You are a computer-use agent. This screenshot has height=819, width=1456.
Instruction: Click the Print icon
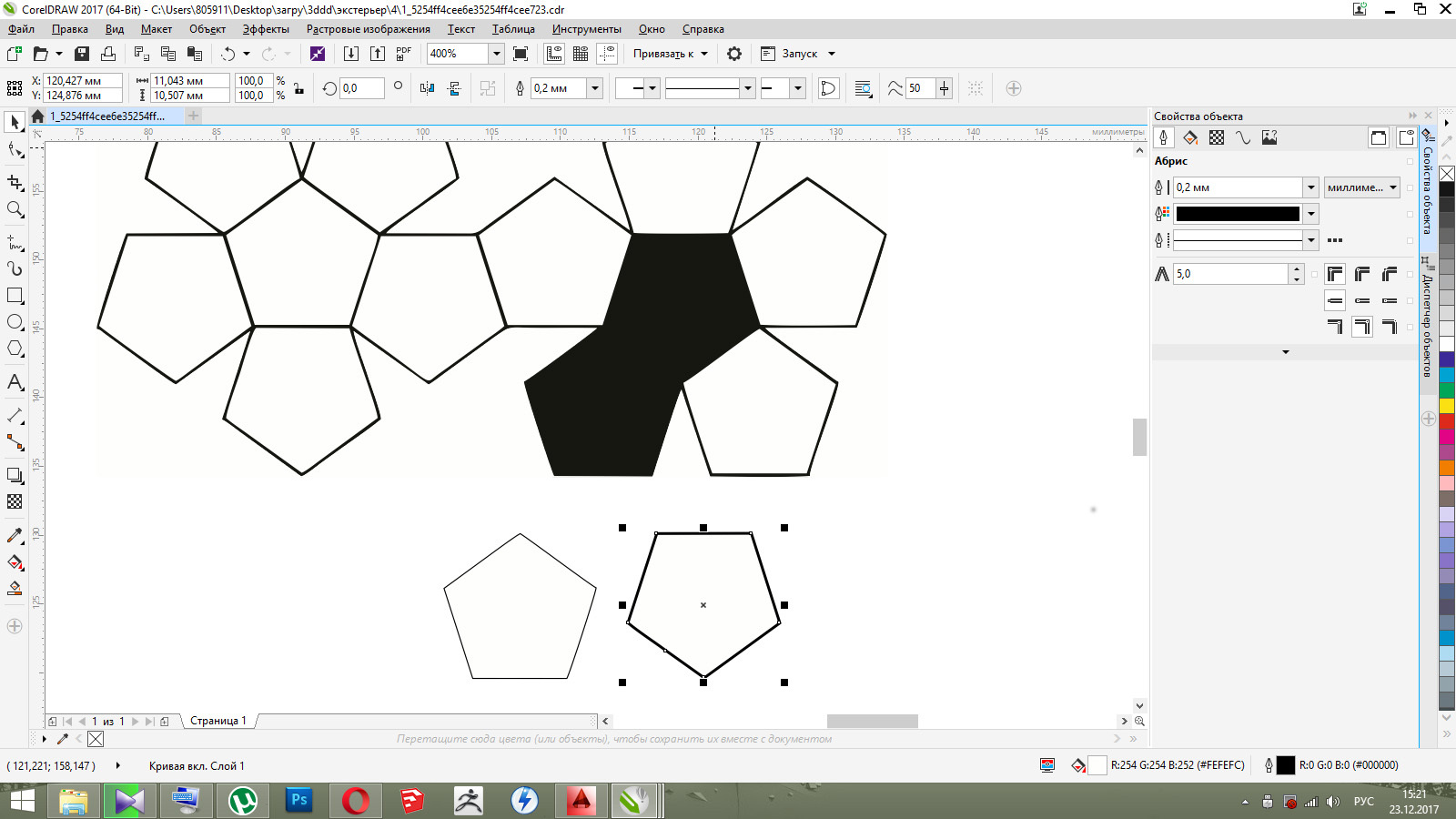[x=108, y=54]
